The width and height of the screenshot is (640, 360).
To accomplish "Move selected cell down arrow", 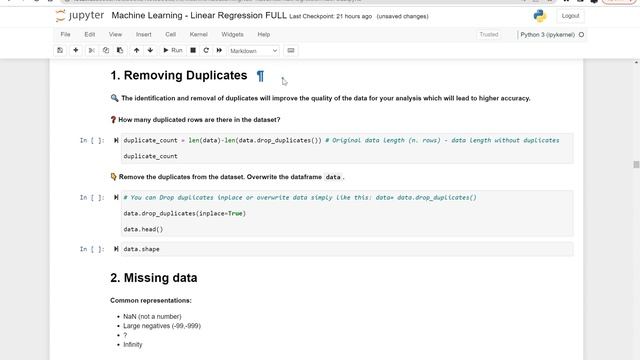I will click(150, 50).
